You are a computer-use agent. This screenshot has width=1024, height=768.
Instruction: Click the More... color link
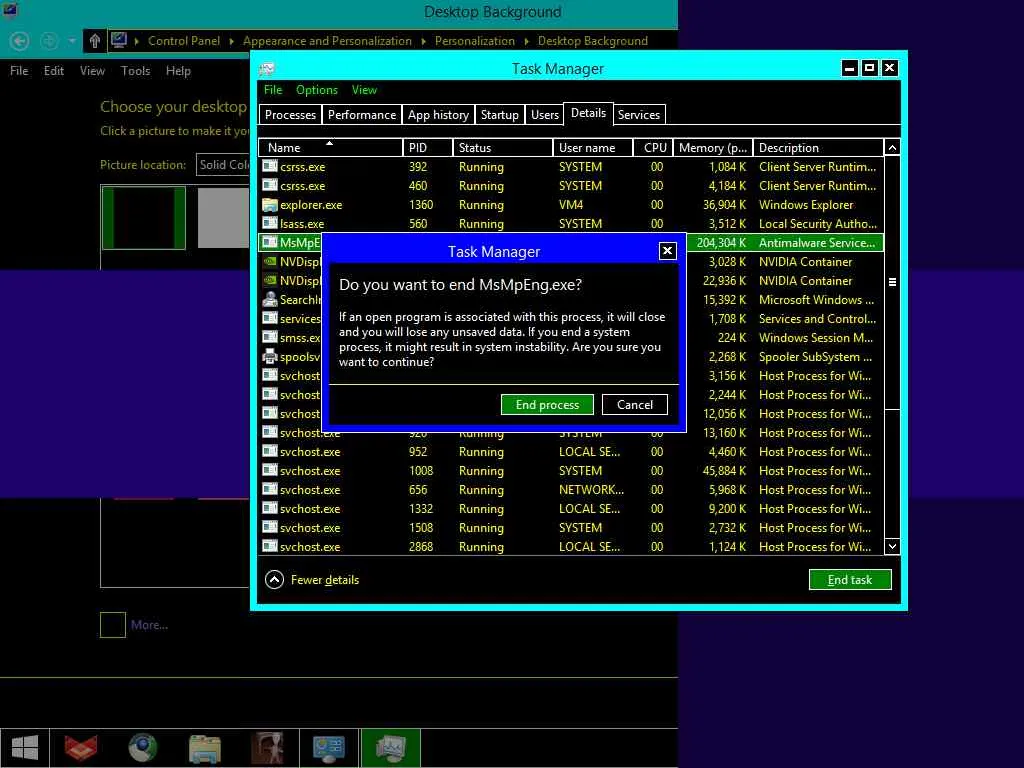150,625
